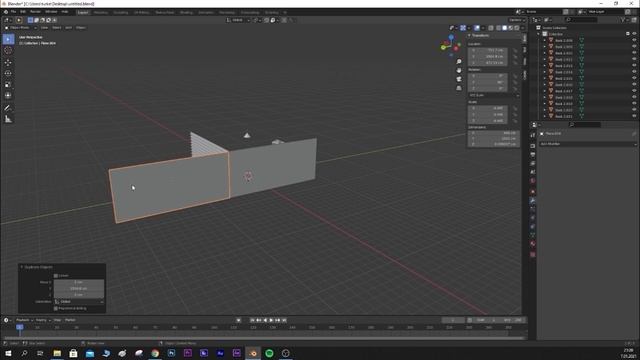Toggle visibility eye of first outliner object

634,40
